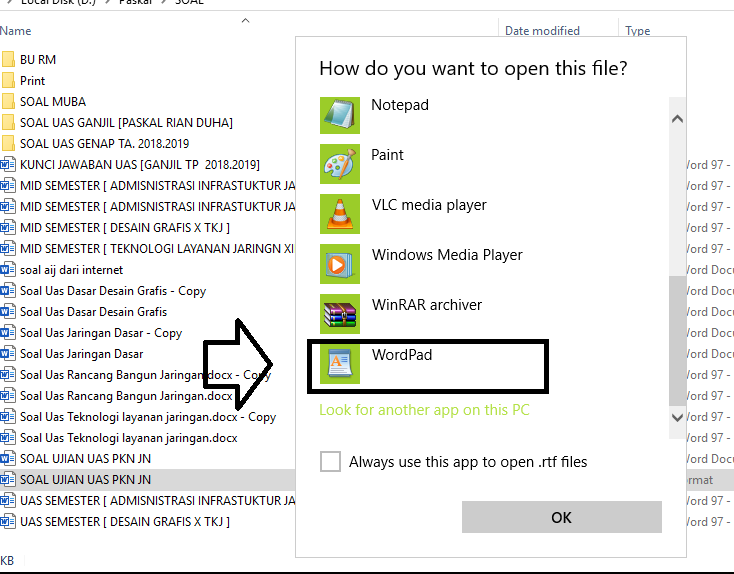Select the 'Print' folder name
Image resolution: width=734 pixels, height=574 pixels.
pos(32,81)
